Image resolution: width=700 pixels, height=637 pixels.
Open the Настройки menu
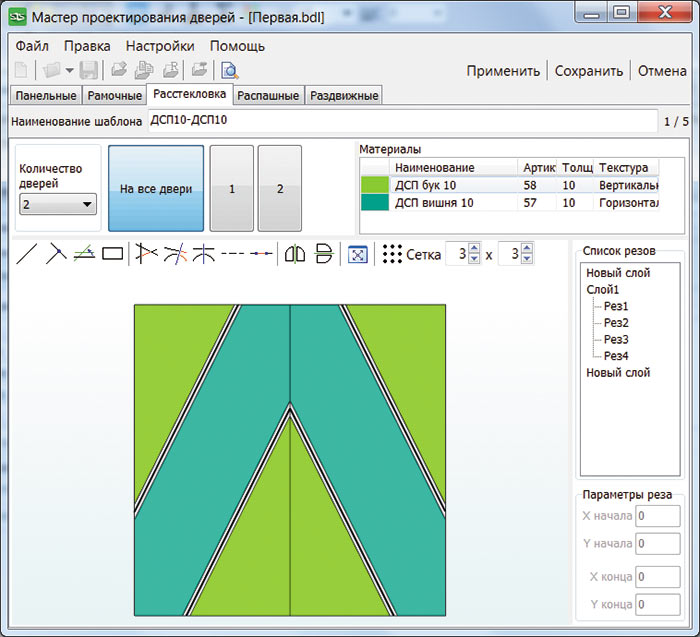coord(160,46)
